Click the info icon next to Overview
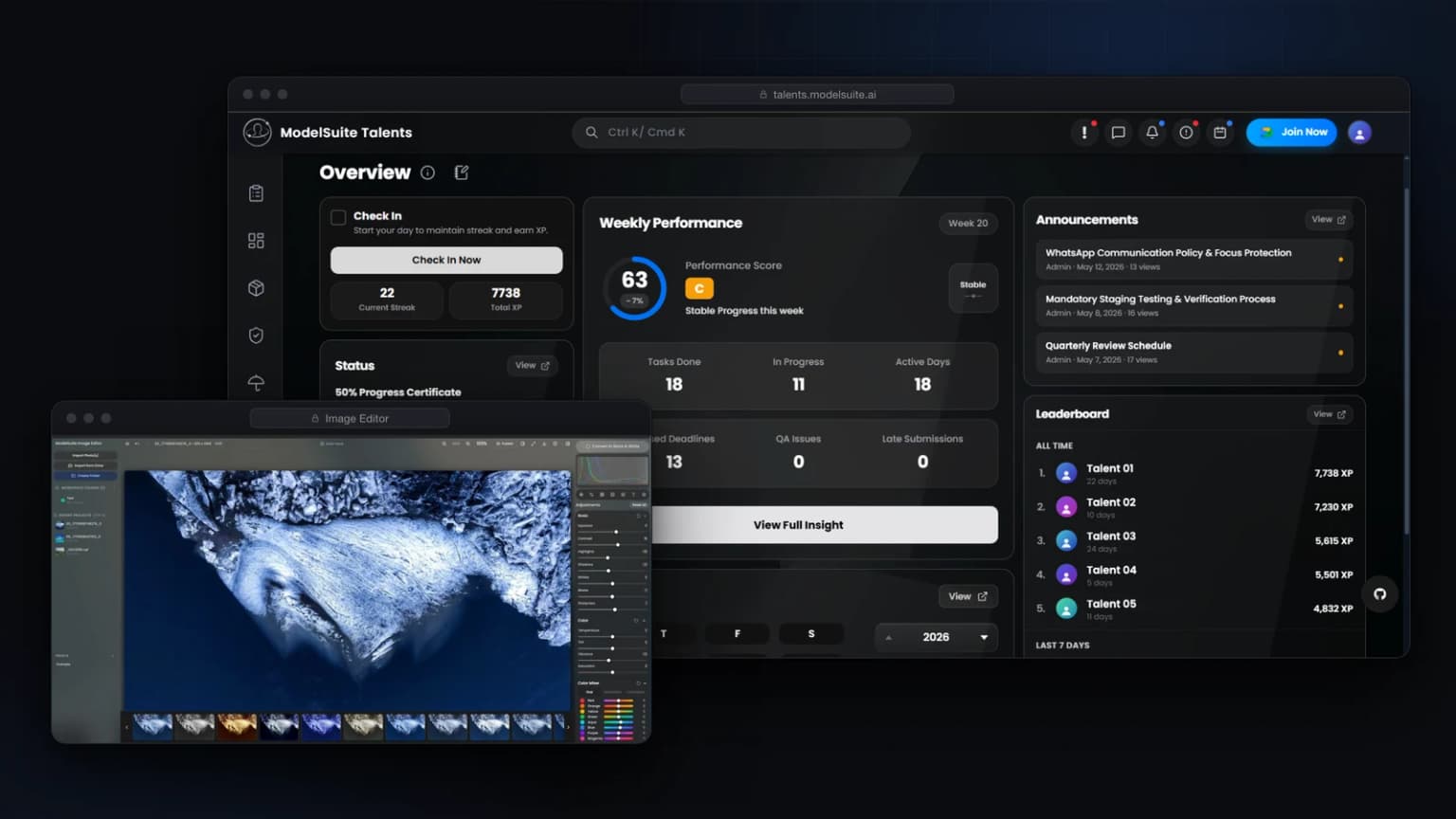This screenshot has width=1456, height=819. coord(428,173)
